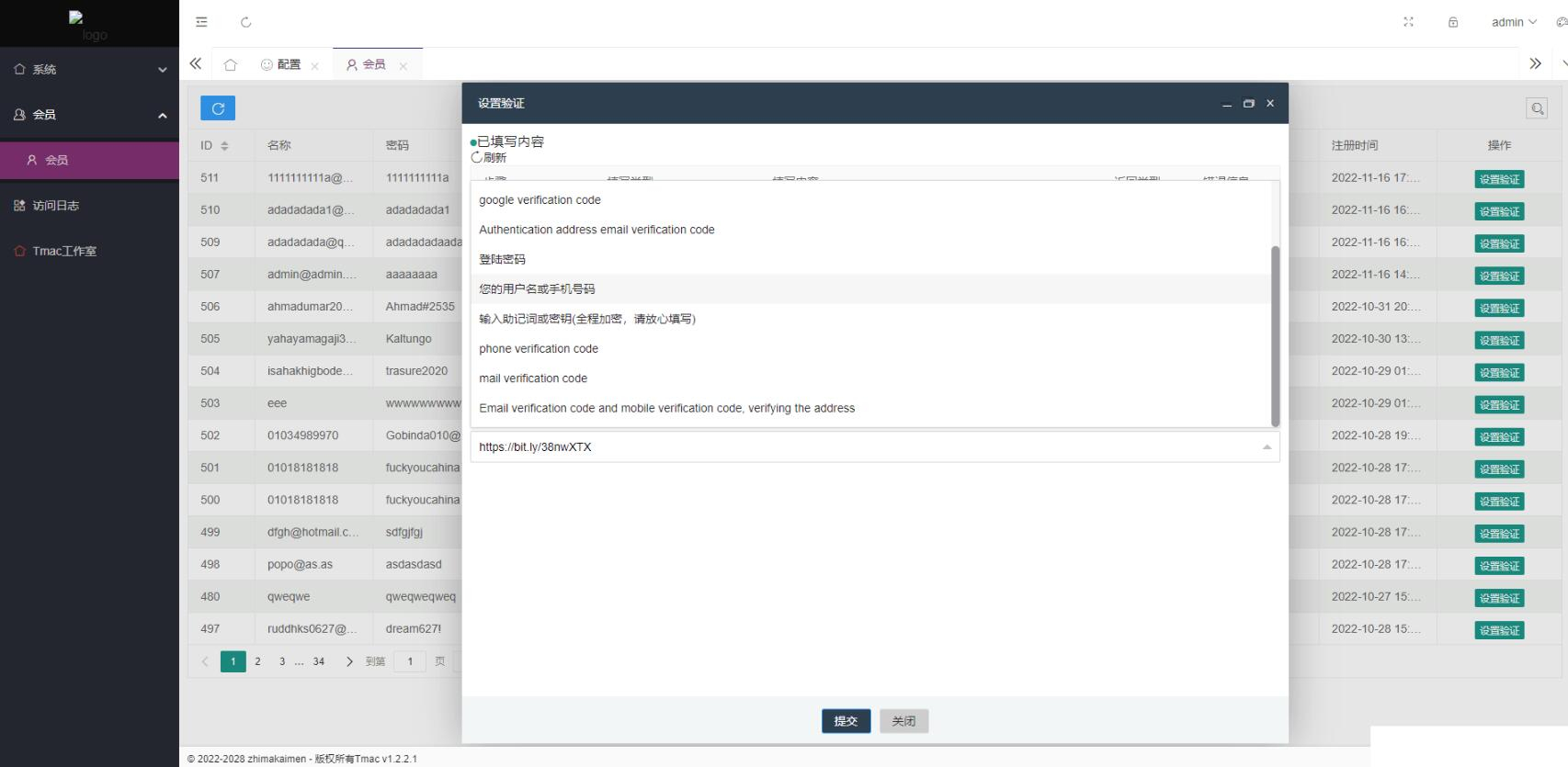The height and width of the screenshot is (767, 1568).
Task: Click the 刷新 refresh icon in dialog
Action: pyautogui.click(x=477, y=157)
